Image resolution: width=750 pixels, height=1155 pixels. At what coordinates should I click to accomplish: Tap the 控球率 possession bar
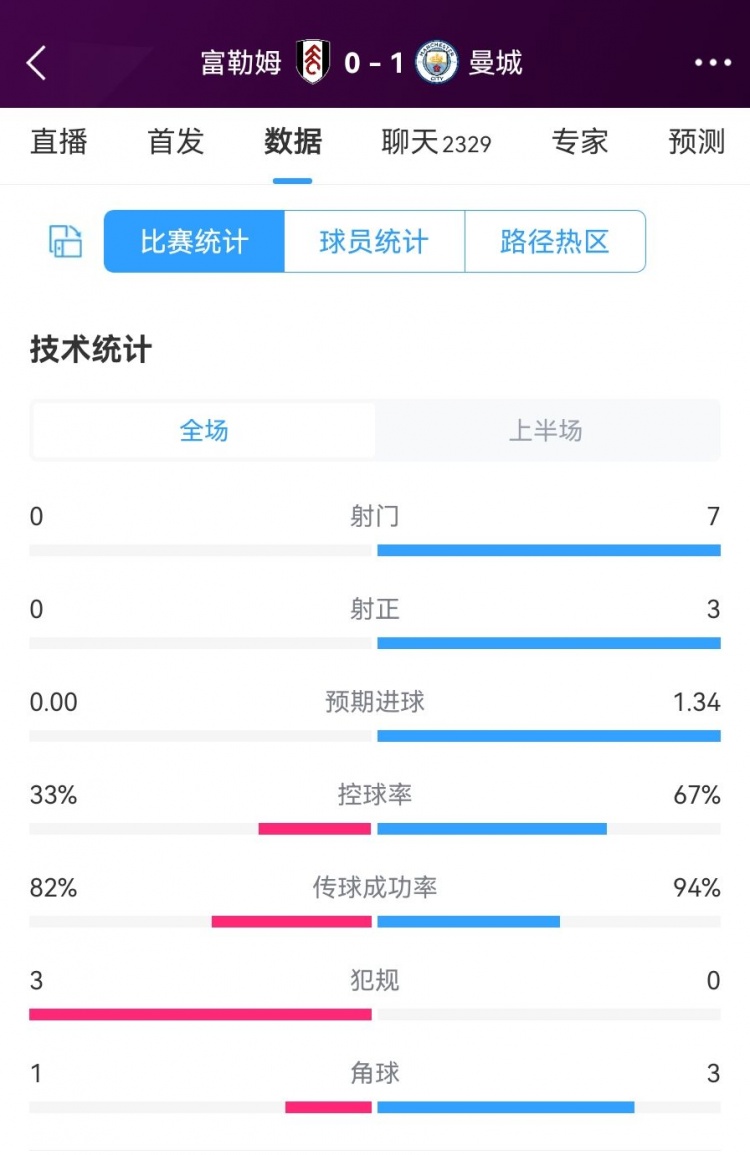(x=375, y=829)
